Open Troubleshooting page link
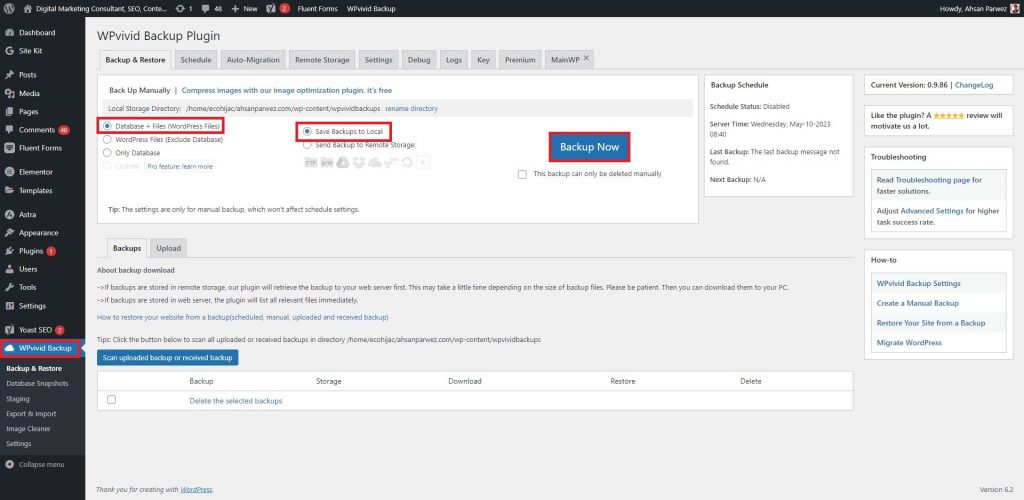The image size is (1024, 500). pos(933,180)
